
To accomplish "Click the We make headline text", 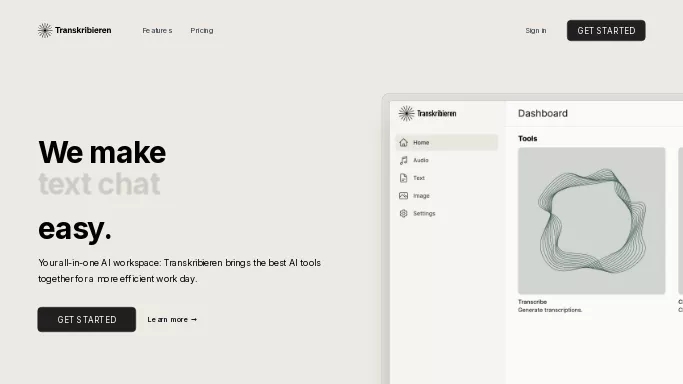I will [102, 152].
